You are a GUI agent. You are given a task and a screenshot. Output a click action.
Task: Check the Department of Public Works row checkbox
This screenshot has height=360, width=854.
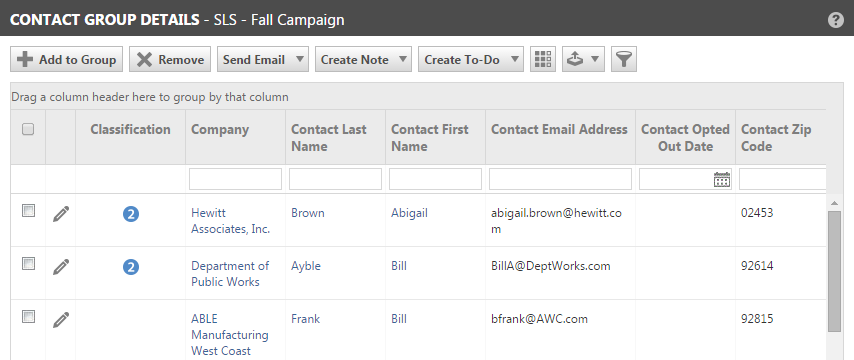pos(28,264)
